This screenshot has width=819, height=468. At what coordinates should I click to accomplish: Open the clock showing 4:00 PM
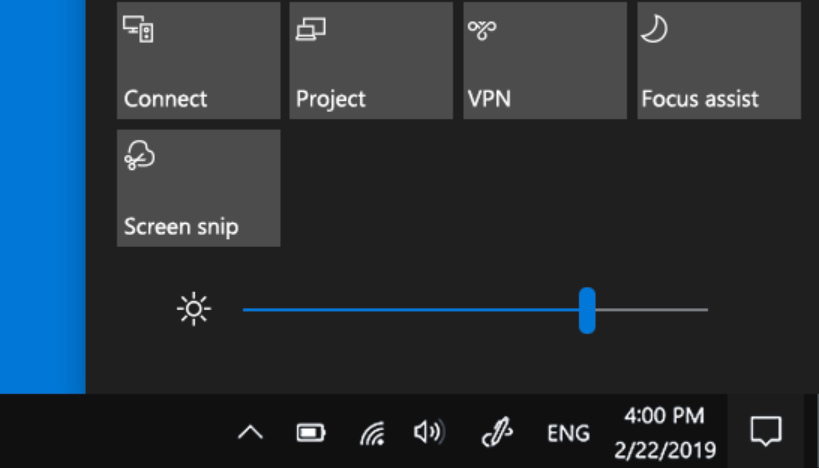point(664,416)
